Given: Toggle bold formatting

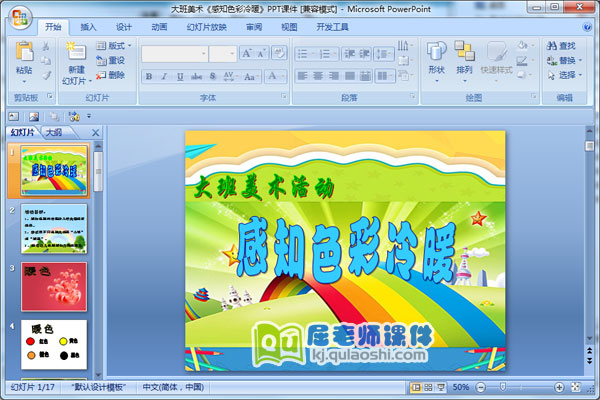Looking at the screenshot, I should pos(149,77).
